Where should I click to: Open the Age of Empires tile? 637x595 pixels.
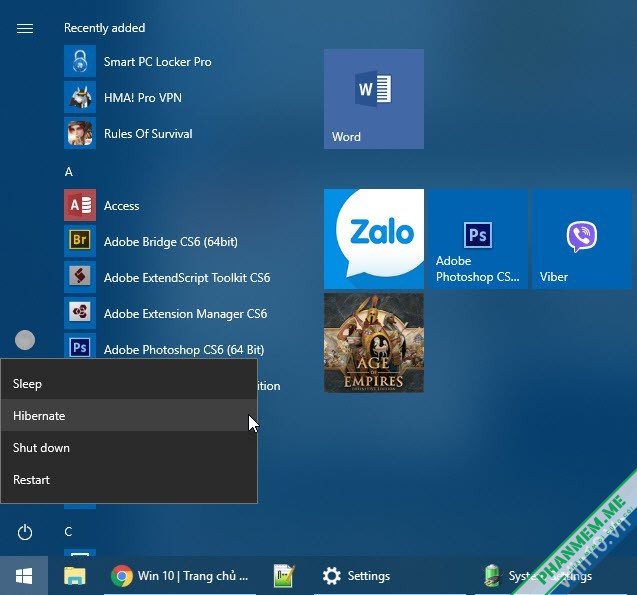click(x=374, y=343)
